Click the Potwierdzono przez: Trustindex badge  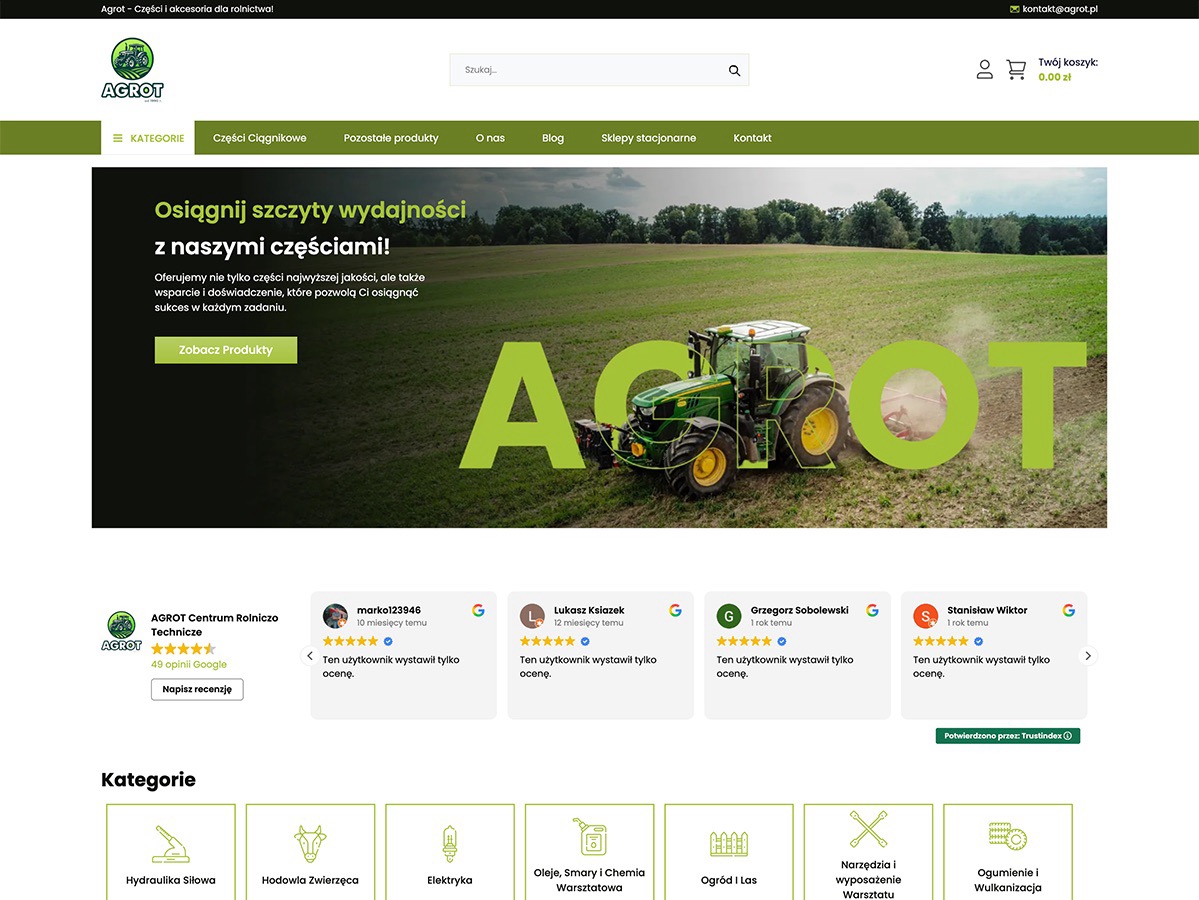click(x=1008, y=736)
